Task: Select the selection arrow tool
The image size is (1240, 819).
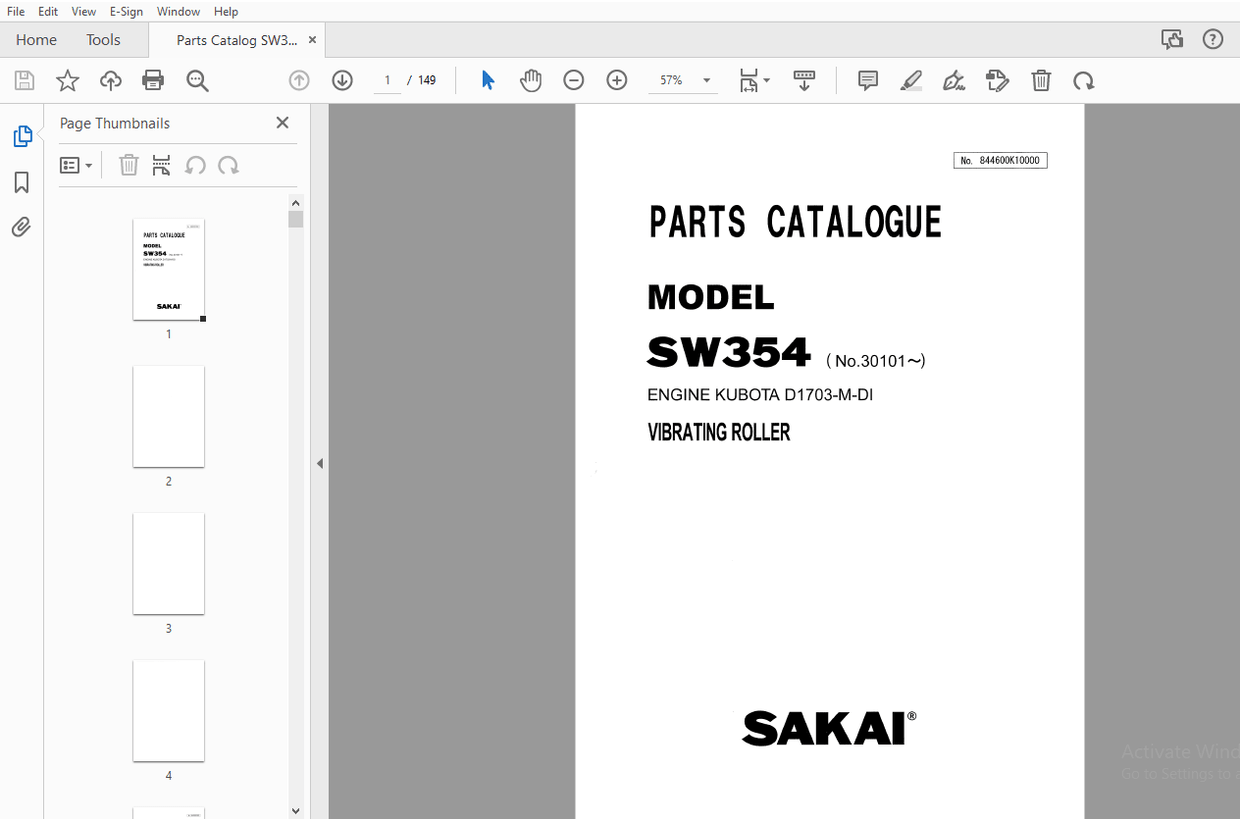Action: pyautogui.click(x=488, y=80)
